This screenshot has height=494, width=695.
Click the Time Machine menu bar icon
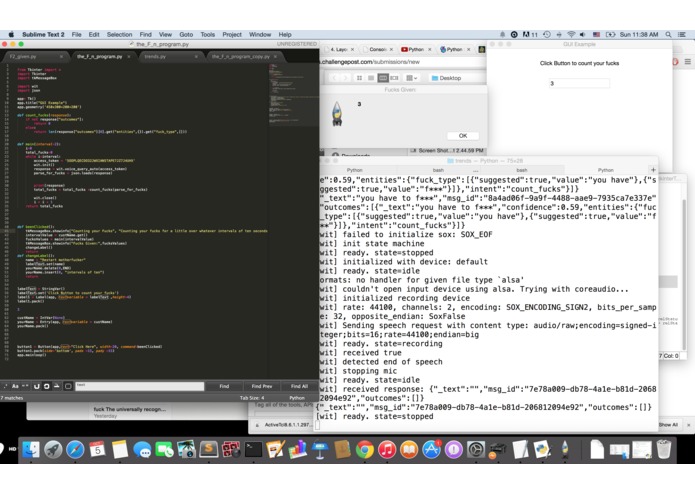click(x=547, y=35)
